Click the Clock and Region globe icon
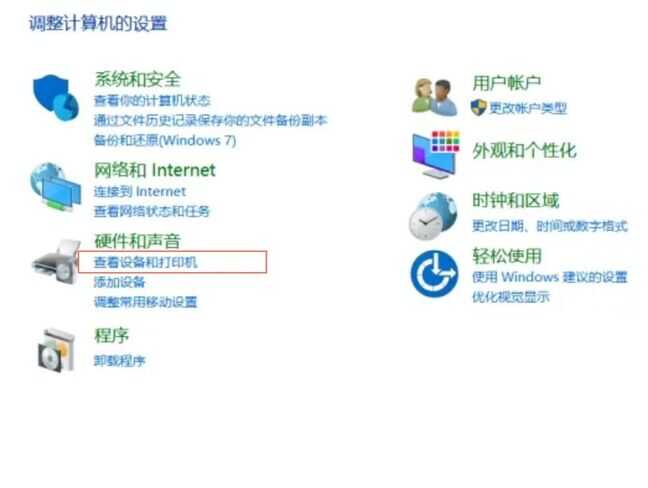This screenshot has height=488, width=648. click(x=434, y=216)
